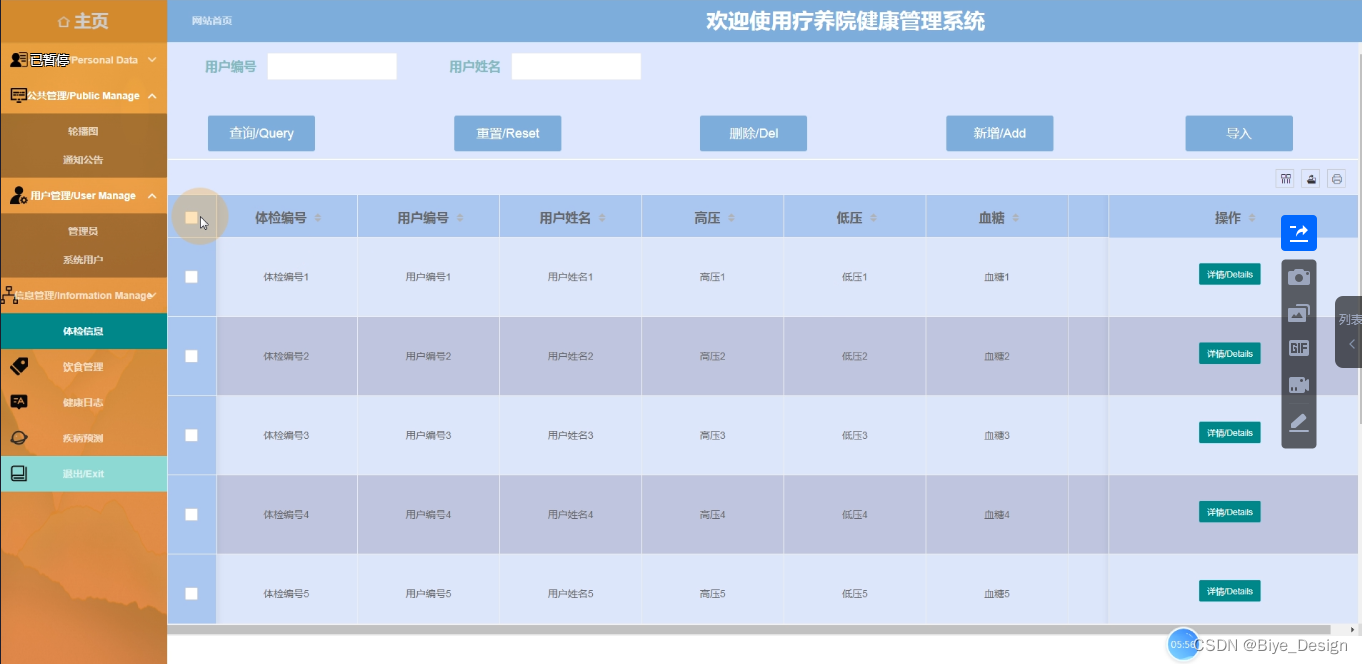The image size is (1362, 664).
Task: Click the 删除/Del button
Action: [753, 133]
